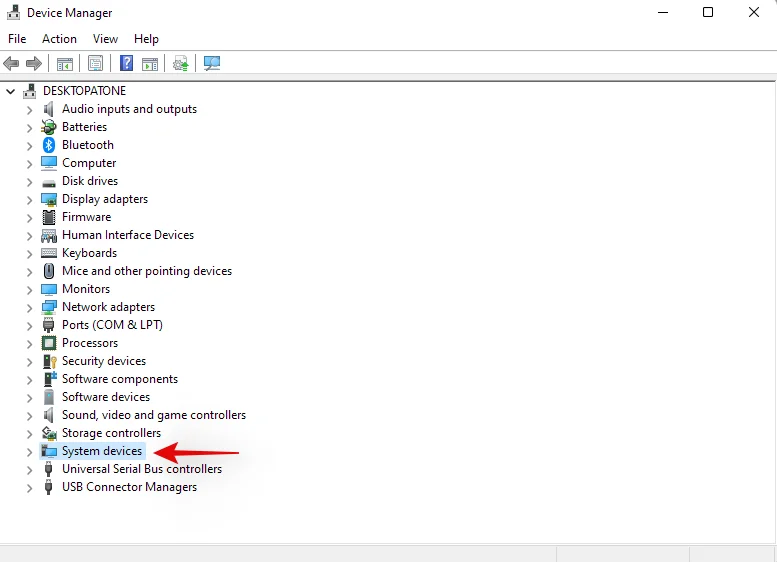Click the Computer monitor icon
777x562 pixels.
pyautogui.click(x=49, y=163)
